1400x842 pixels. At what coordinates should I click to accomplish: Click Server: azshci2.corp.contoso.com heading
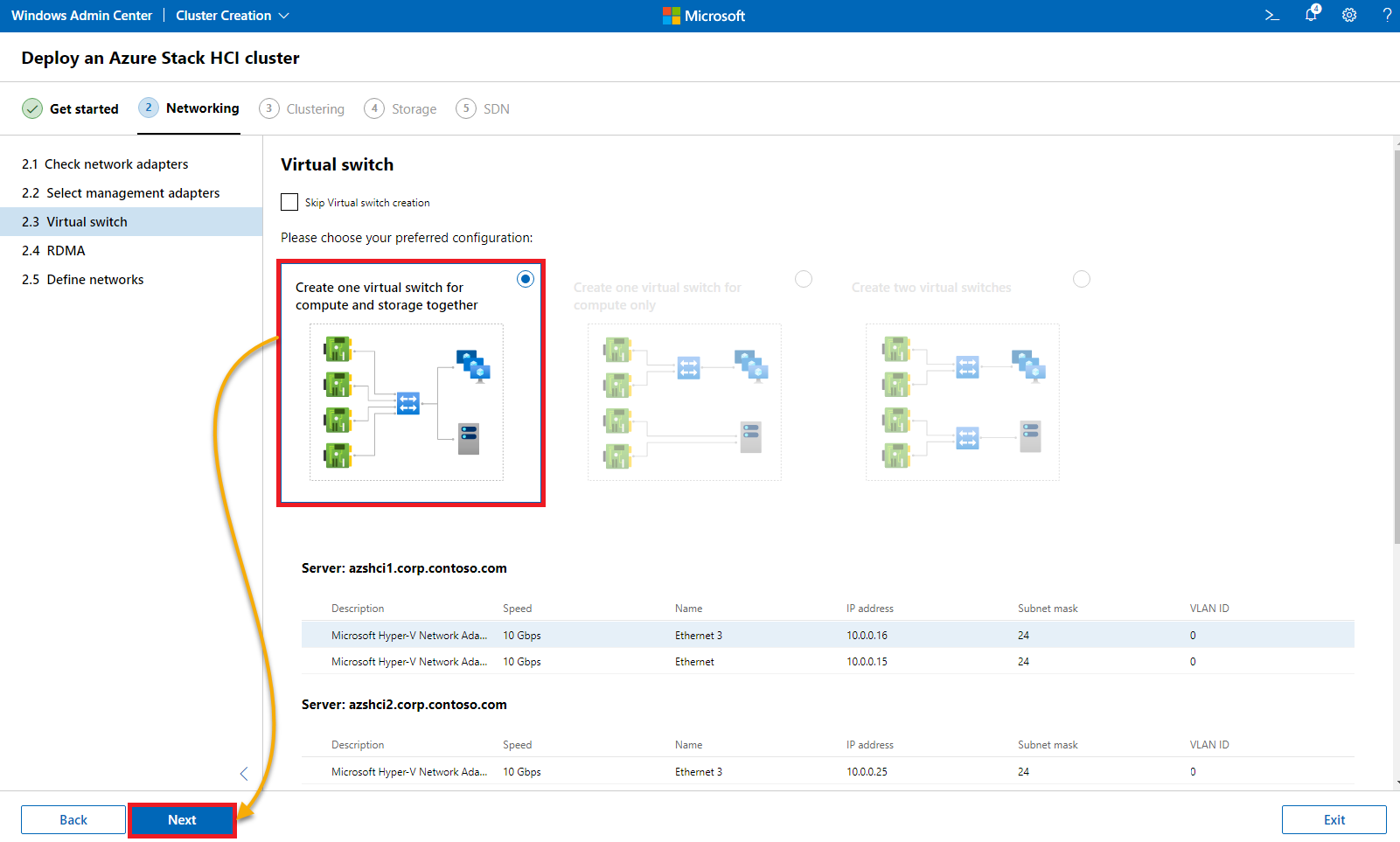coord(404,705)
